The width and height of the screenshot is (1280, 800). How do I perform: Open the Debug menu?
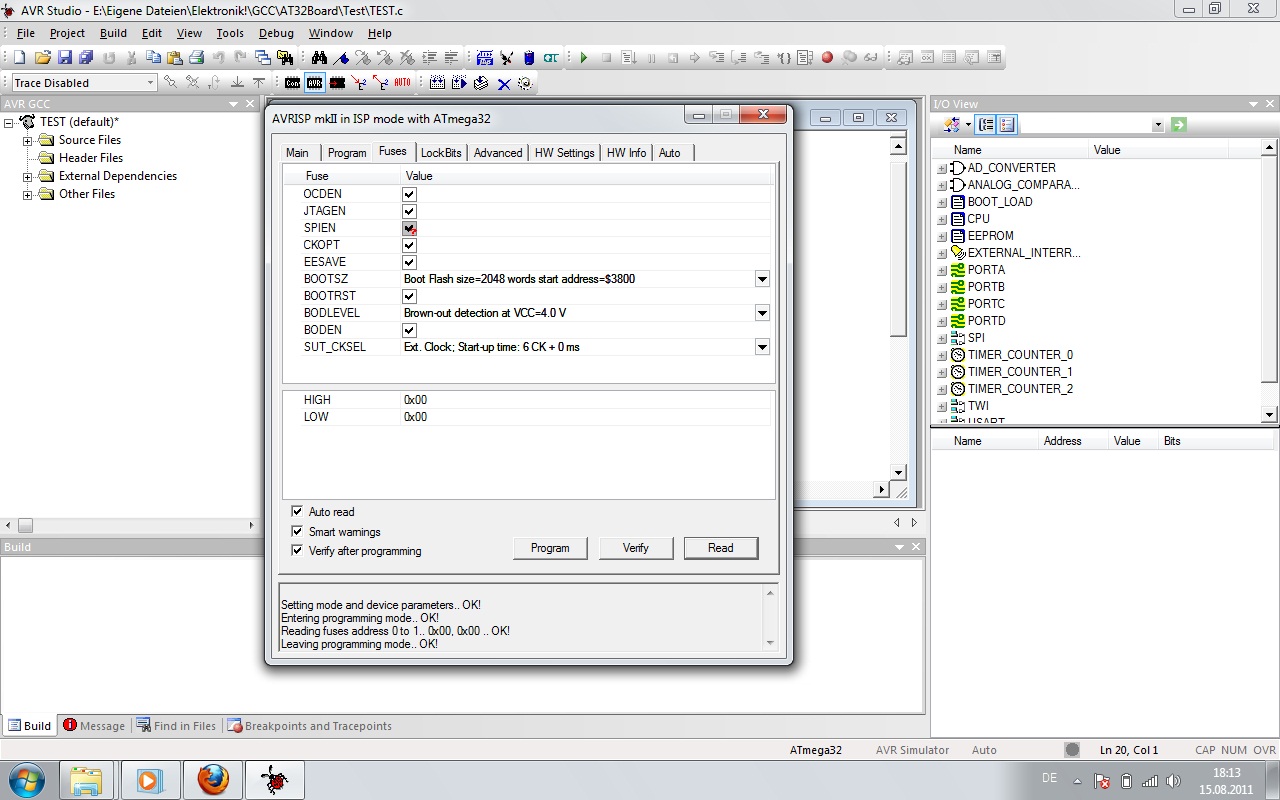(276, 33)
